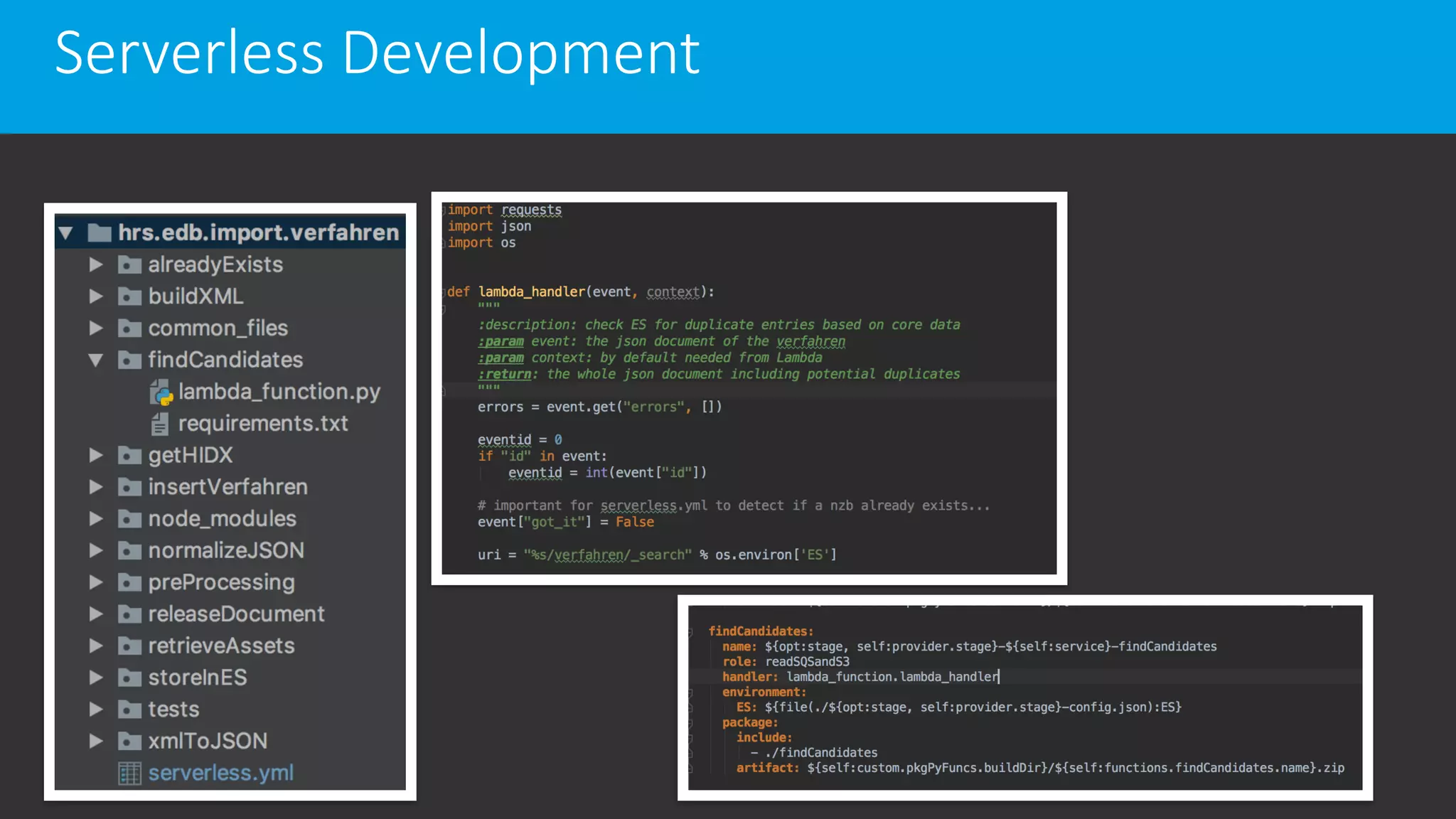Expand the alreadyExists folder arrow
Viewport: 1456px width, 819px height.
96,264
